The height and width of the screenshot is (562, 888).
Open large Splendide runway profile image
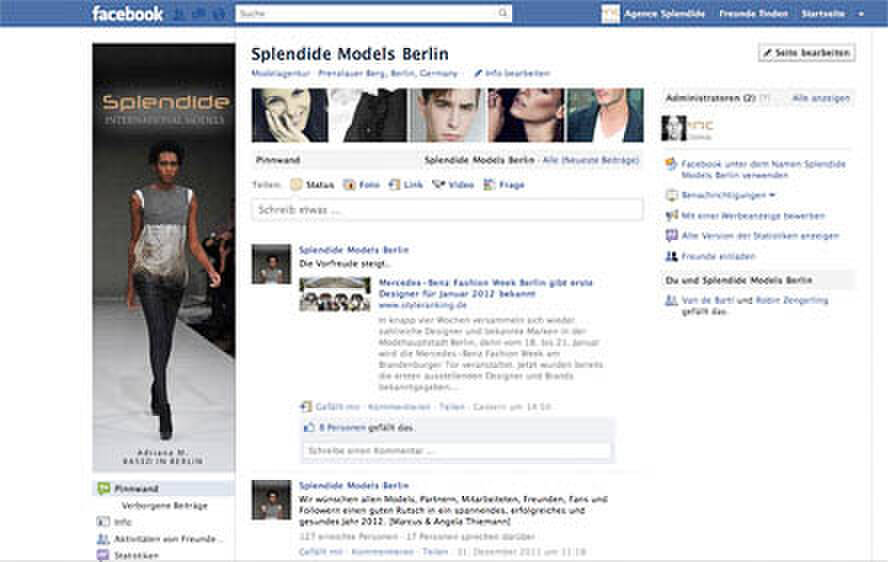tap(164, 257)
